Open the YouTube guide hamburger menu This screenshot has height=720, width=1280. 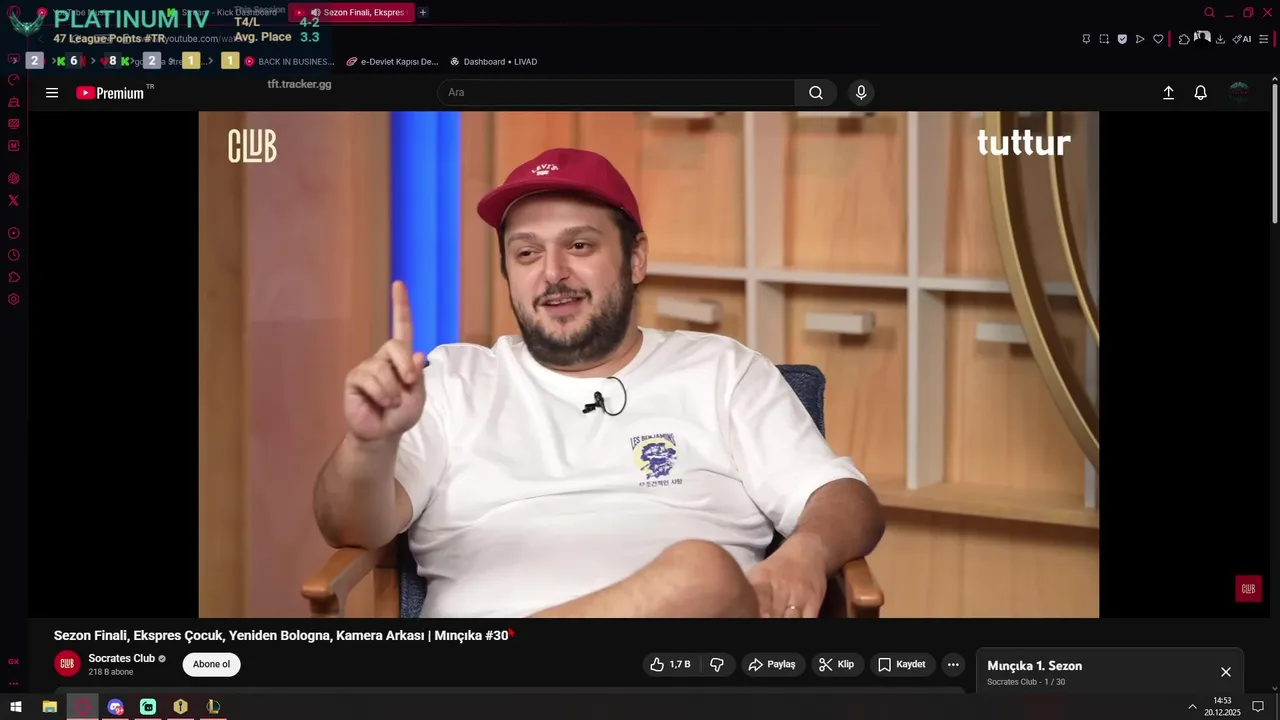pyautogui.click(x=52, y=93)
